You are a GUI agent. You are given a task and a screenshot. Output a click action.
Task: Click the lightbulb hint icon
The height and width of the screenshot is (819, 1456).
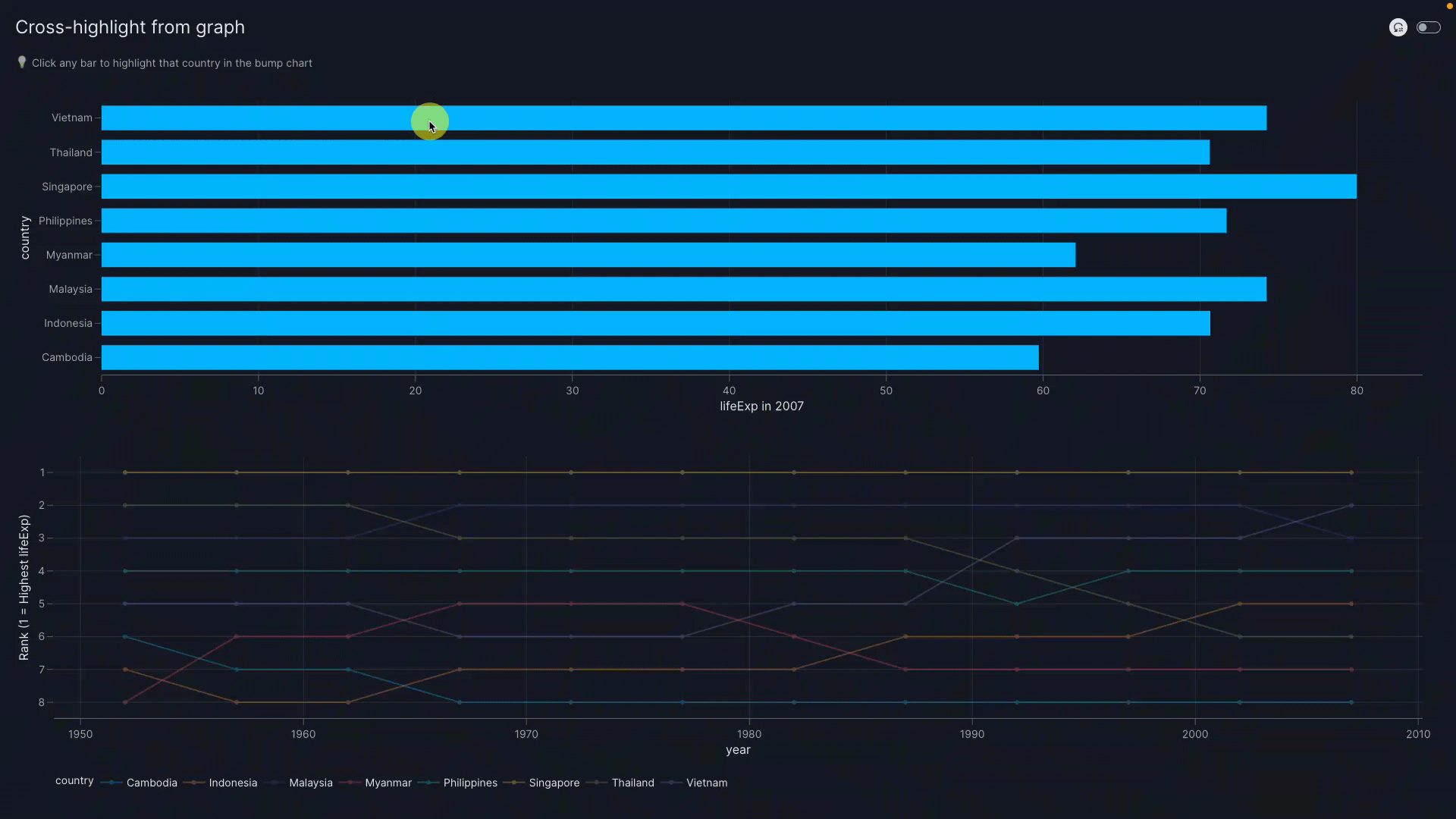pyautogui.click(x=22, y=62)
